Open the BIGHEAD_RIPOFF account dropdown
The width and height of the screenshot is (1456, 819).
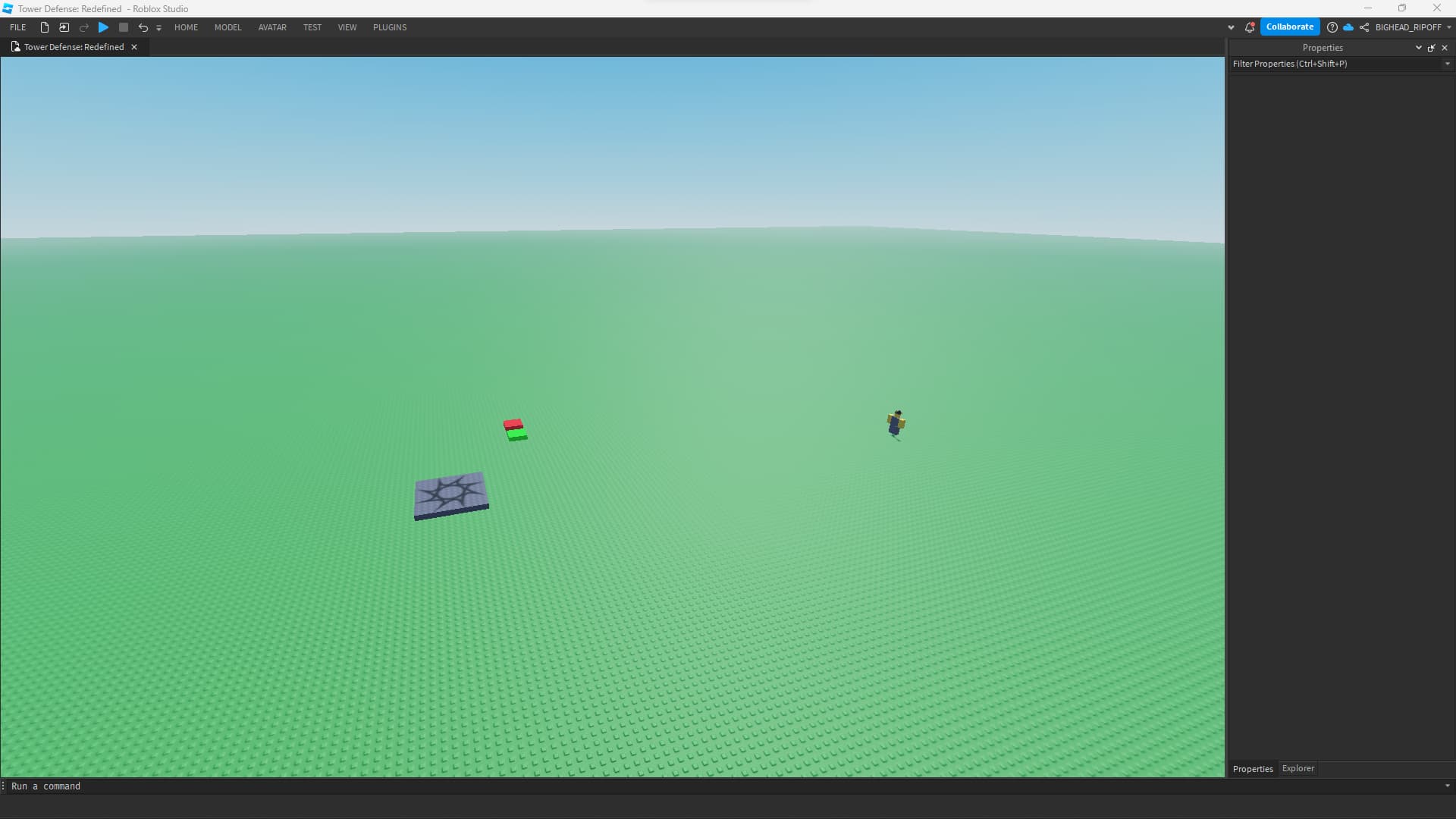pyautogui.click(x=1448, y=27)
